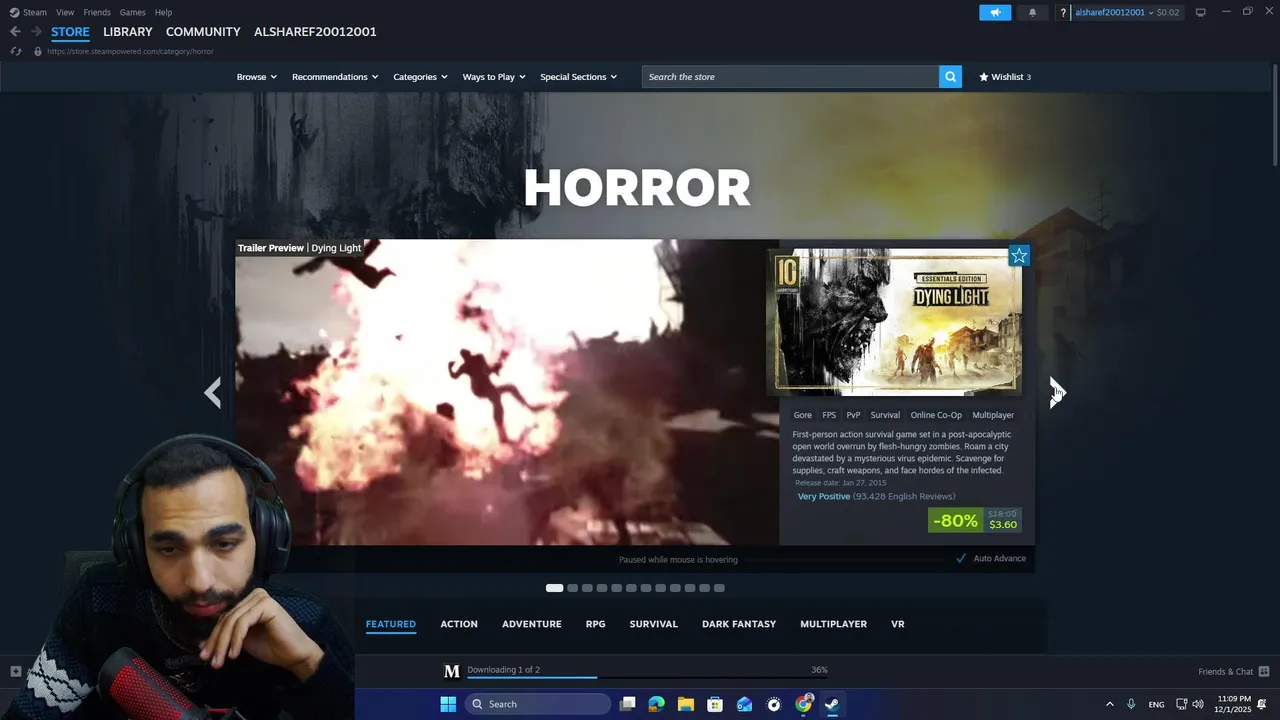1280x720 pixels.
Task: Select the FEATURED tab
Action: point(391,624)
